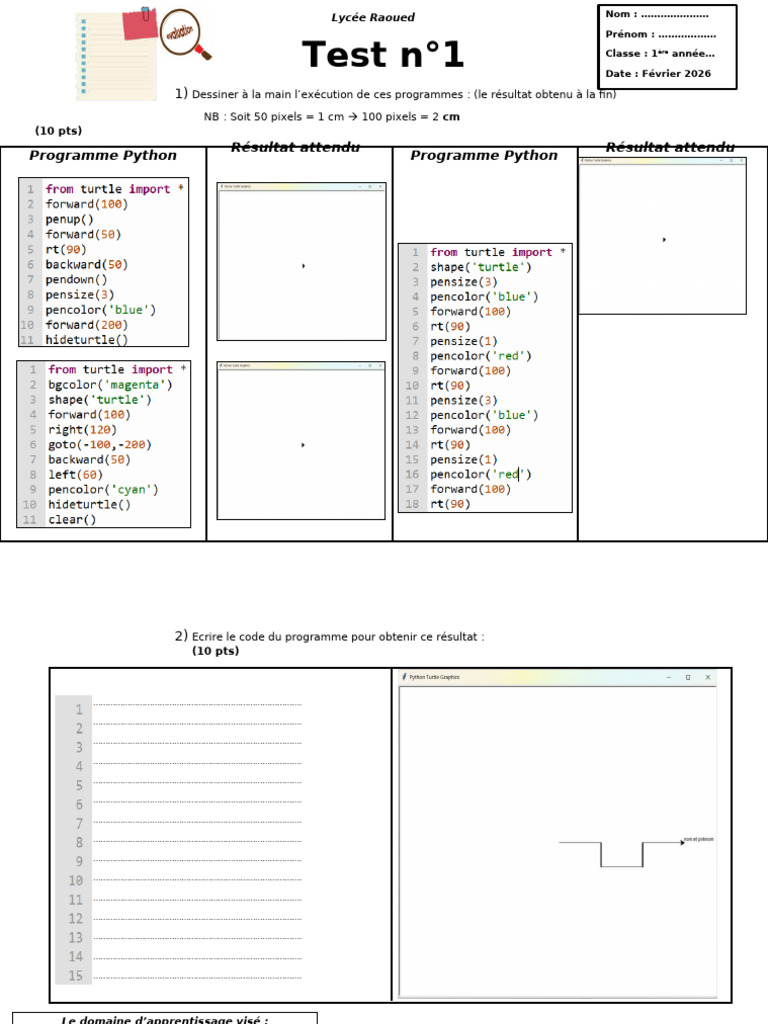768x1024 pixels.
Task: Select 'Le domaine d'apprentissage visé' heading
Action: click(165, 1019)
